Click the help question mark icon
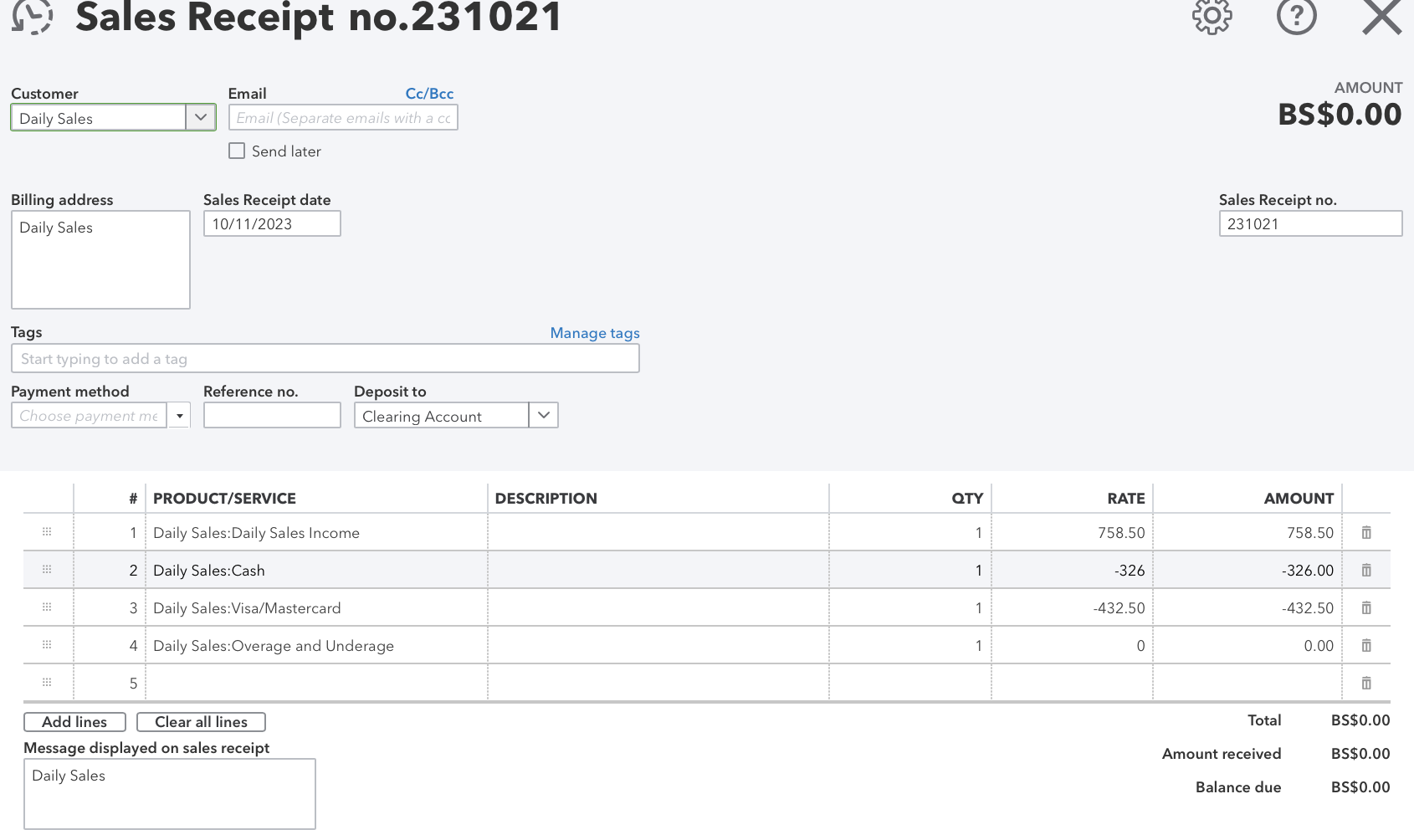The image size is (1414, 840). pos(1296,16)
